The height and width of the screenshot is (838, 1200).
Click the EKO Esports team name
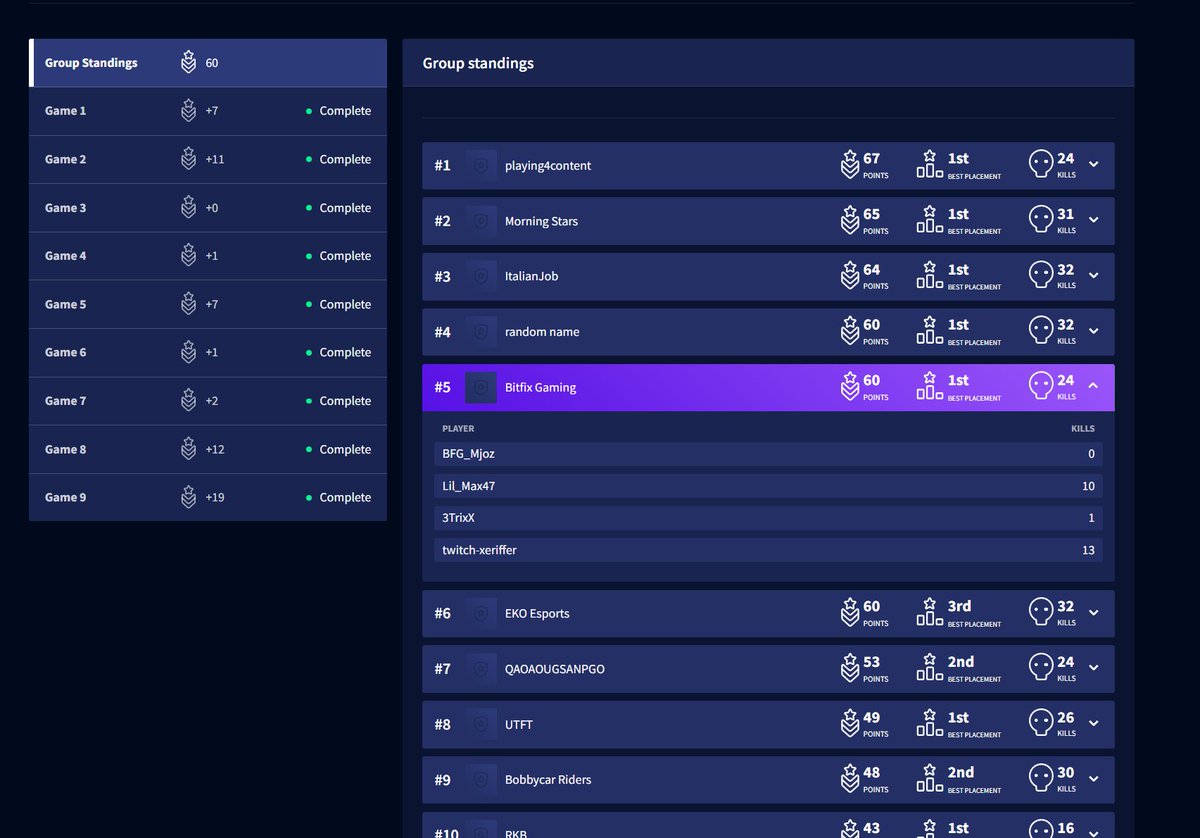pos(537,614)
